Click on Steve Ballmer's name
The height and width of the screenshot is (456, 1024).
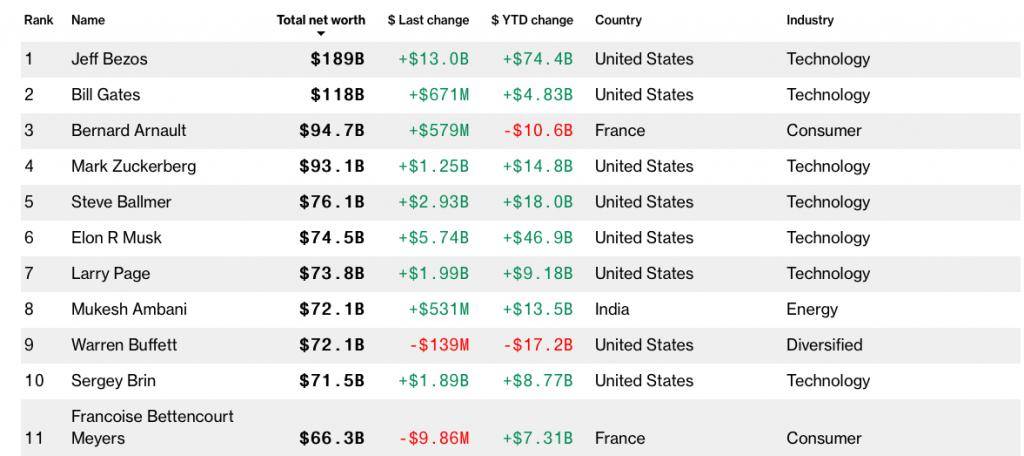click(121, 202)
